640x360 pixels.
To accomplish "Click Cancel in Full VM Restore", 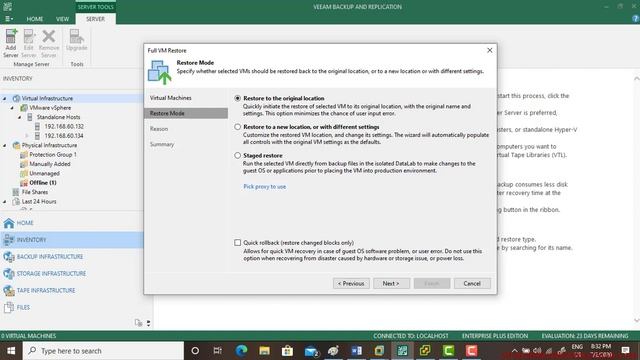I will point(472,283).
